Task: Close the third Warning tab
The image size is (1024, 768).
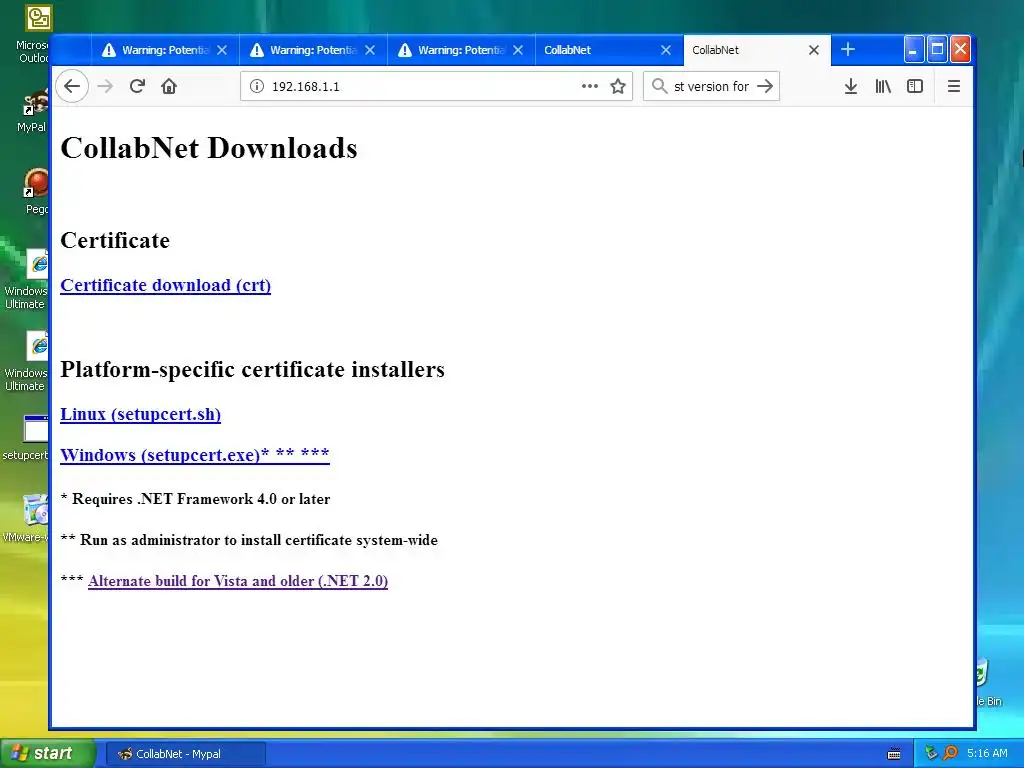Action: (x=518, y=50)
